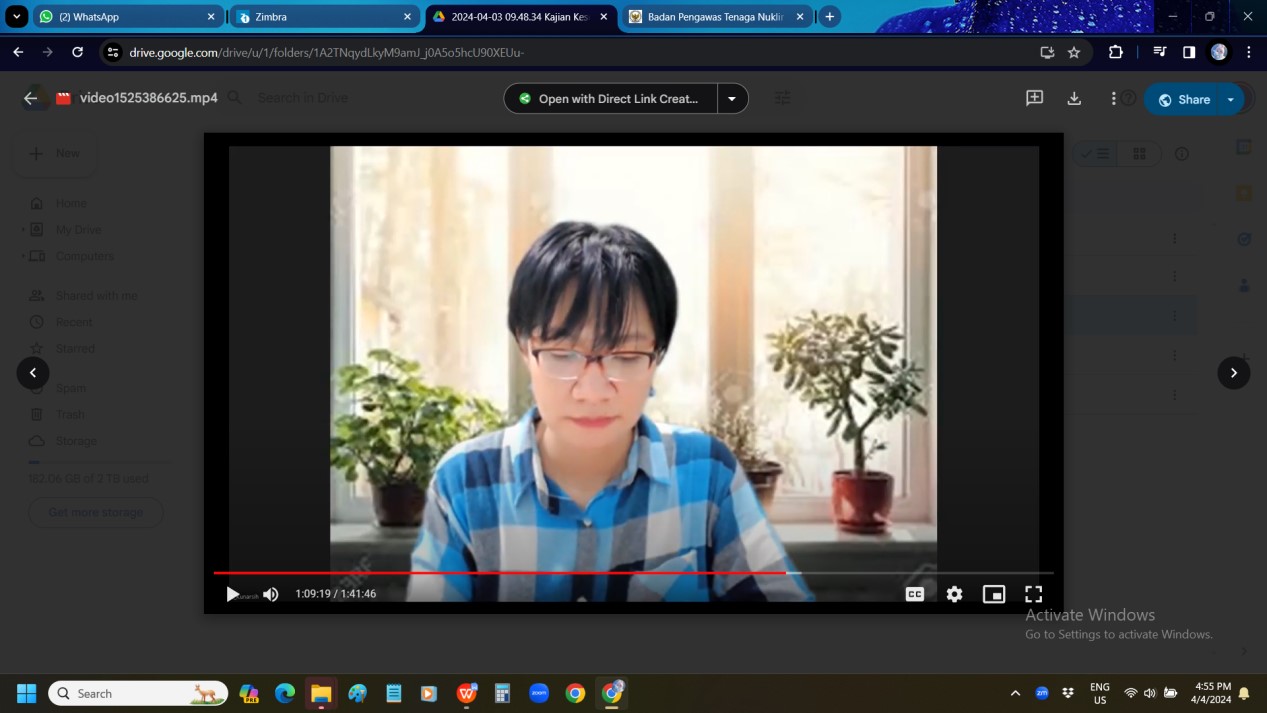
Task: Open the Chrome profile avatar
Action: click(1218, 52)
